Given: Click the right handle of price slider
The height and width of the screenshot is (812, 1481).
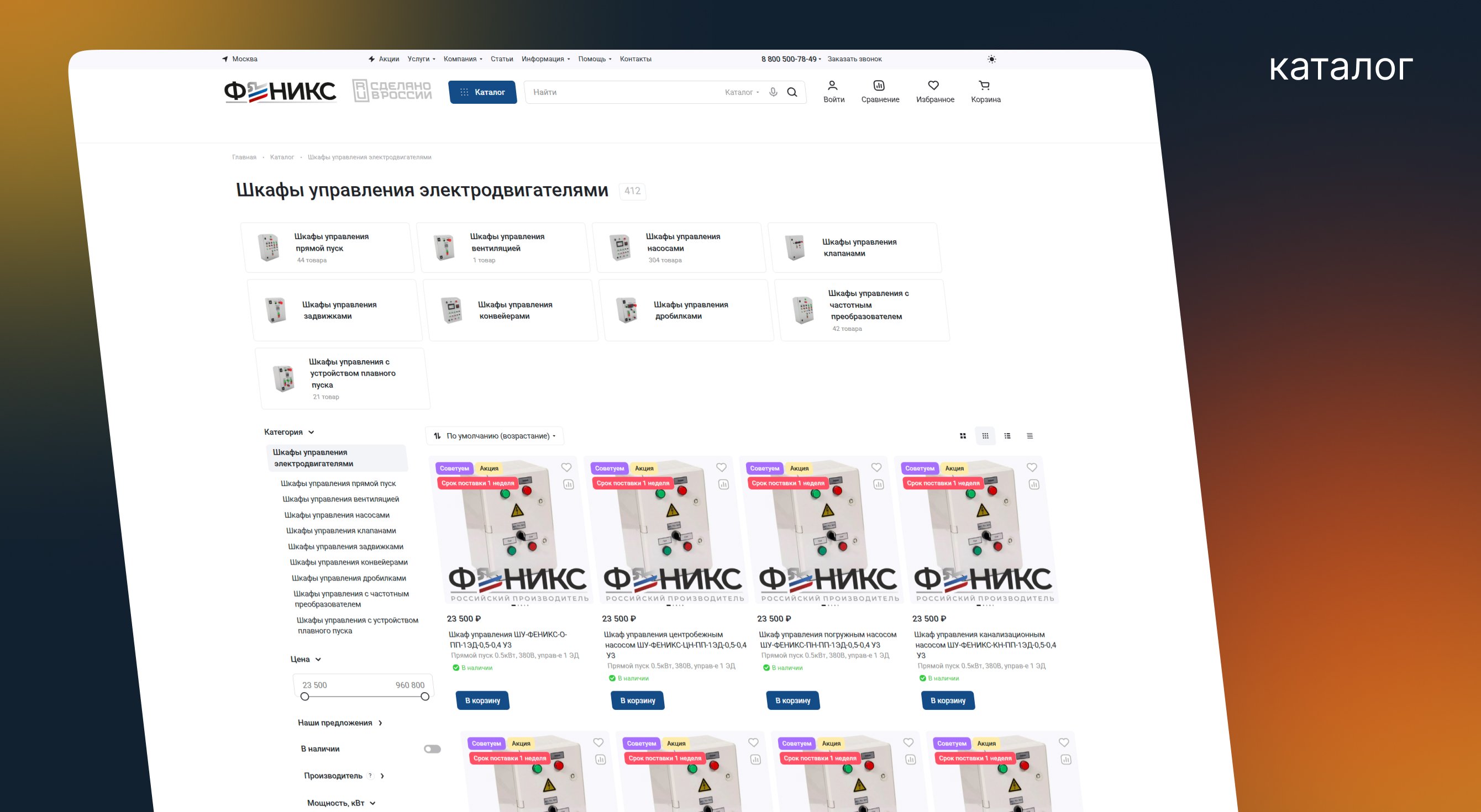Looking at the screenshot, I should pyautogui.click(x=425, y=697).
